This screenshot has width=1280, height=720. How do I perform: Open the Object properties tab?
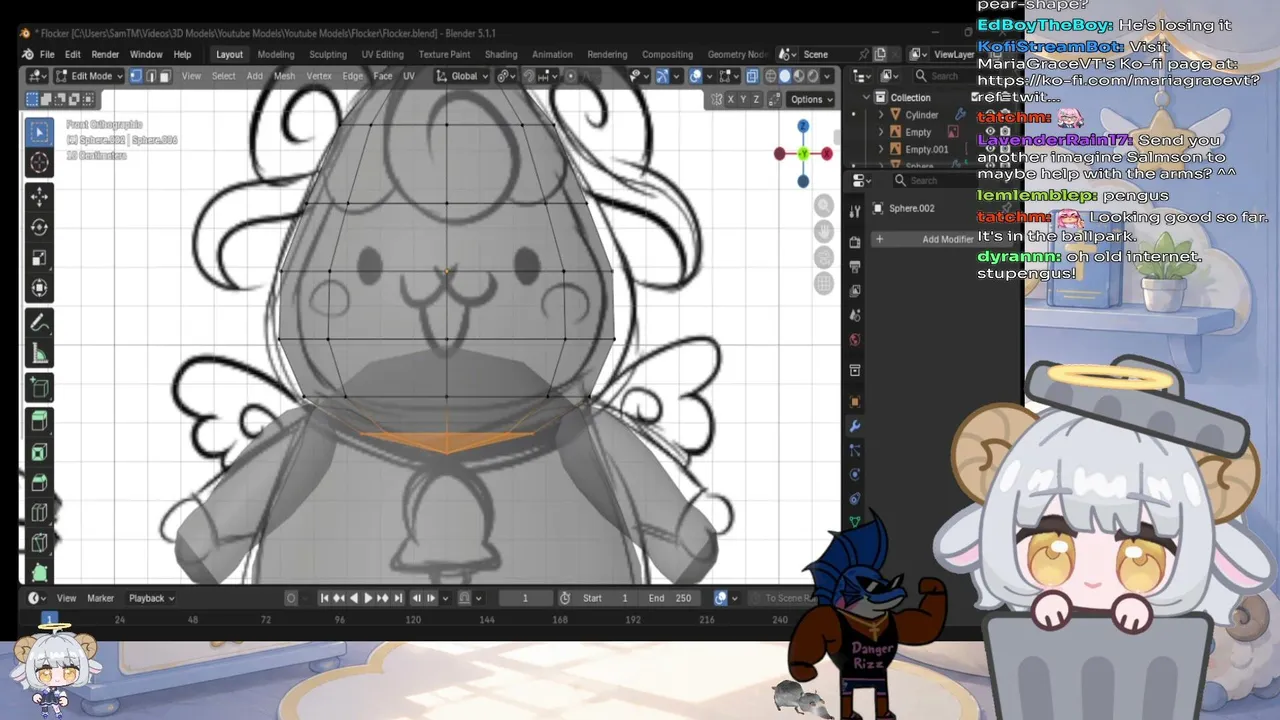tap(855, 401)
